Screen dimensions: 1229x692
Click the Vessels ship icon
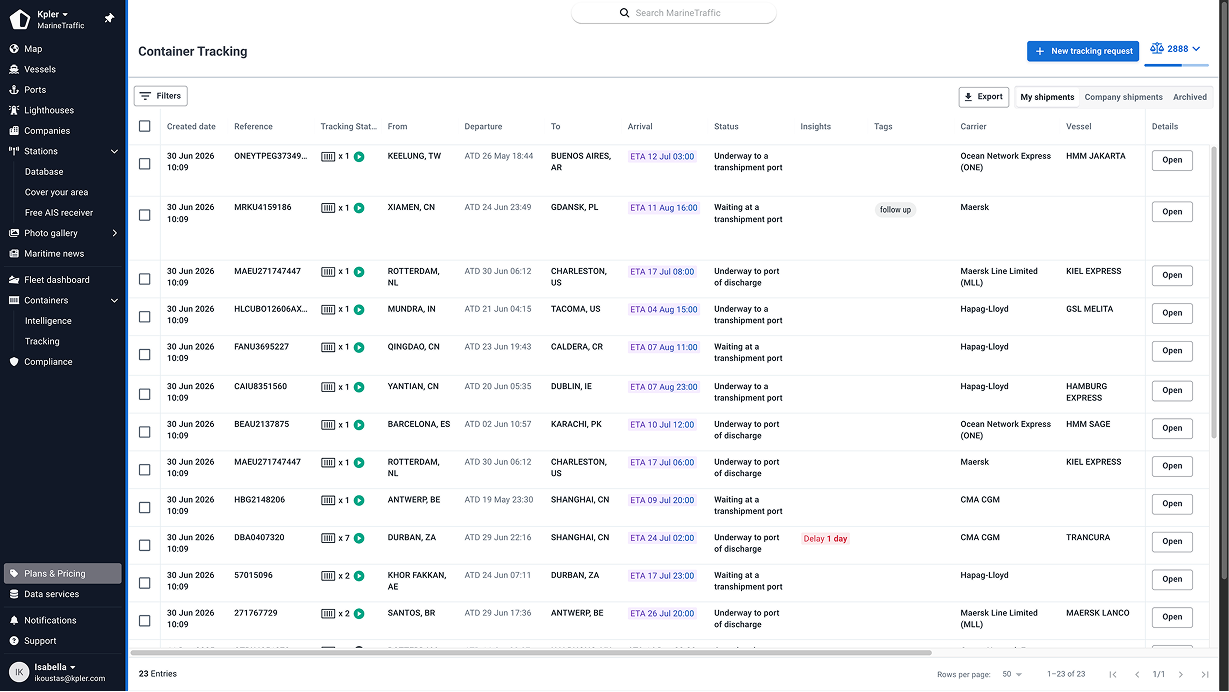(x=14, y=69)
